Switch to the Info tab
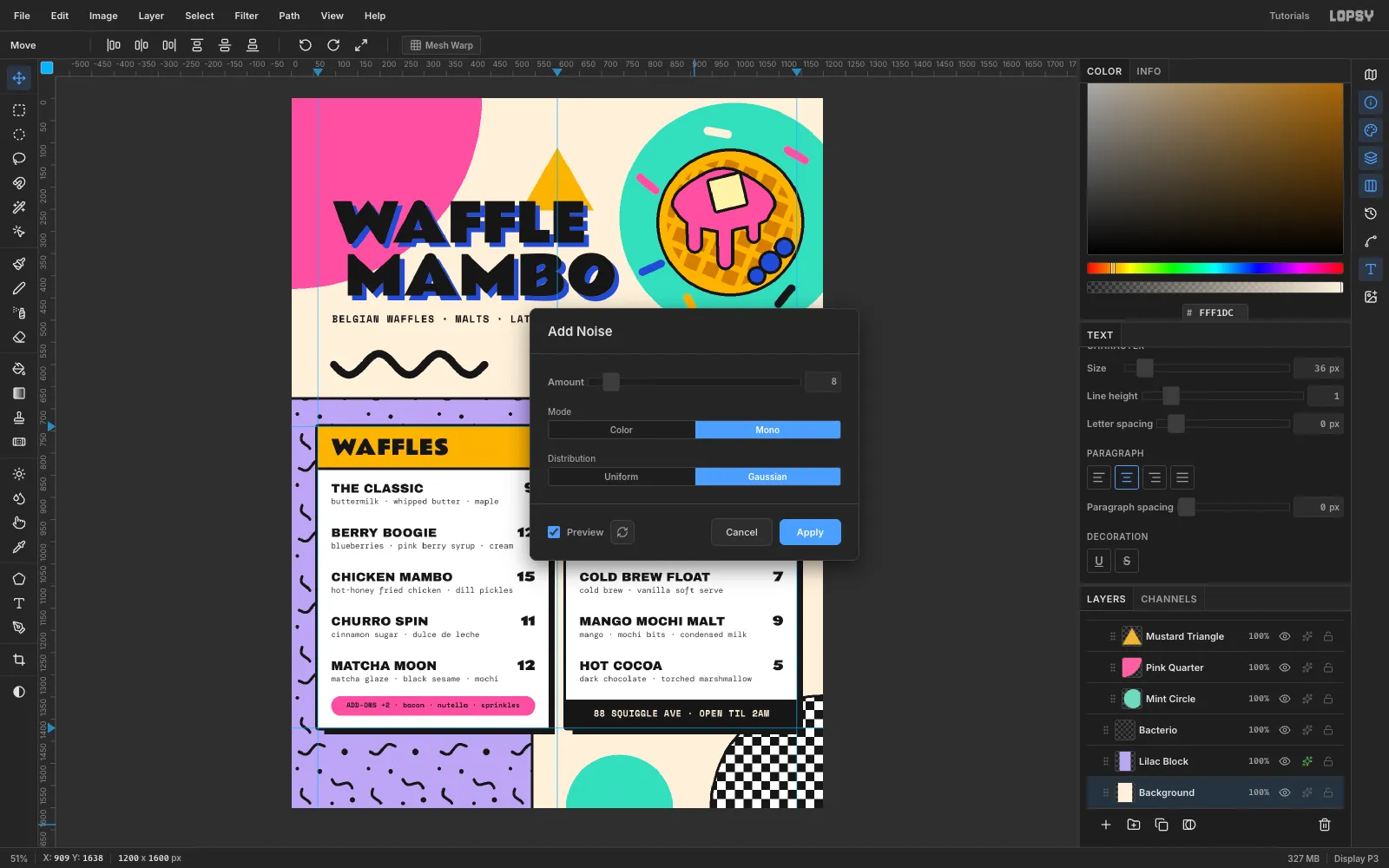 click(x=1149, y=71)
